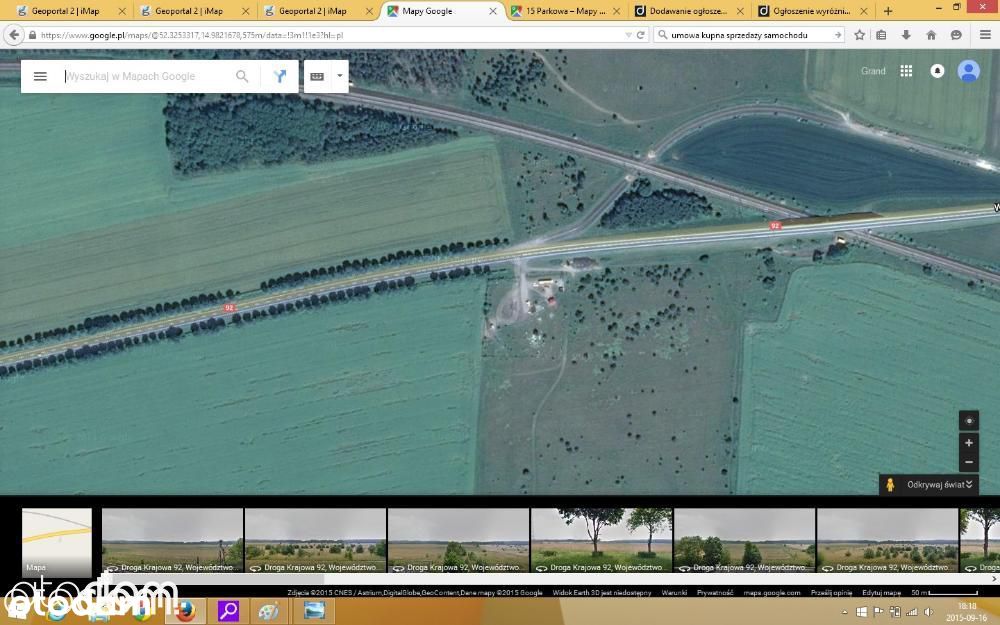Open the Firefox Hello chat smiley icon
Viewport: 1000px width, 625px height.
point(956,35)
